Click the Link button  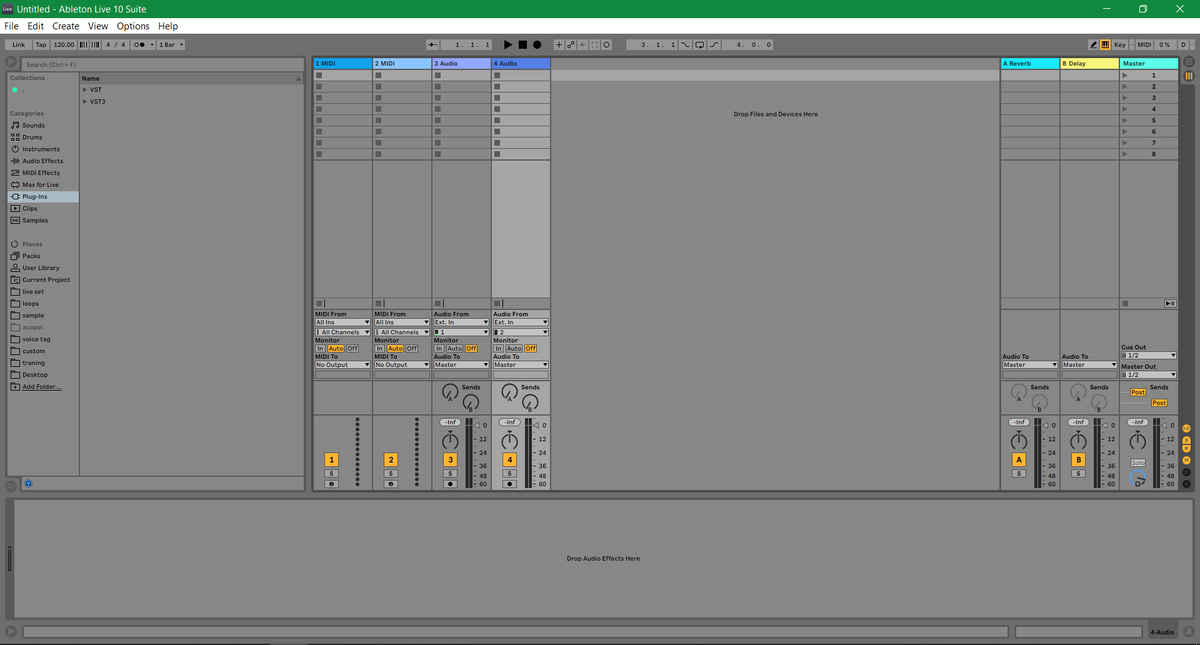(x=18, y=45)
